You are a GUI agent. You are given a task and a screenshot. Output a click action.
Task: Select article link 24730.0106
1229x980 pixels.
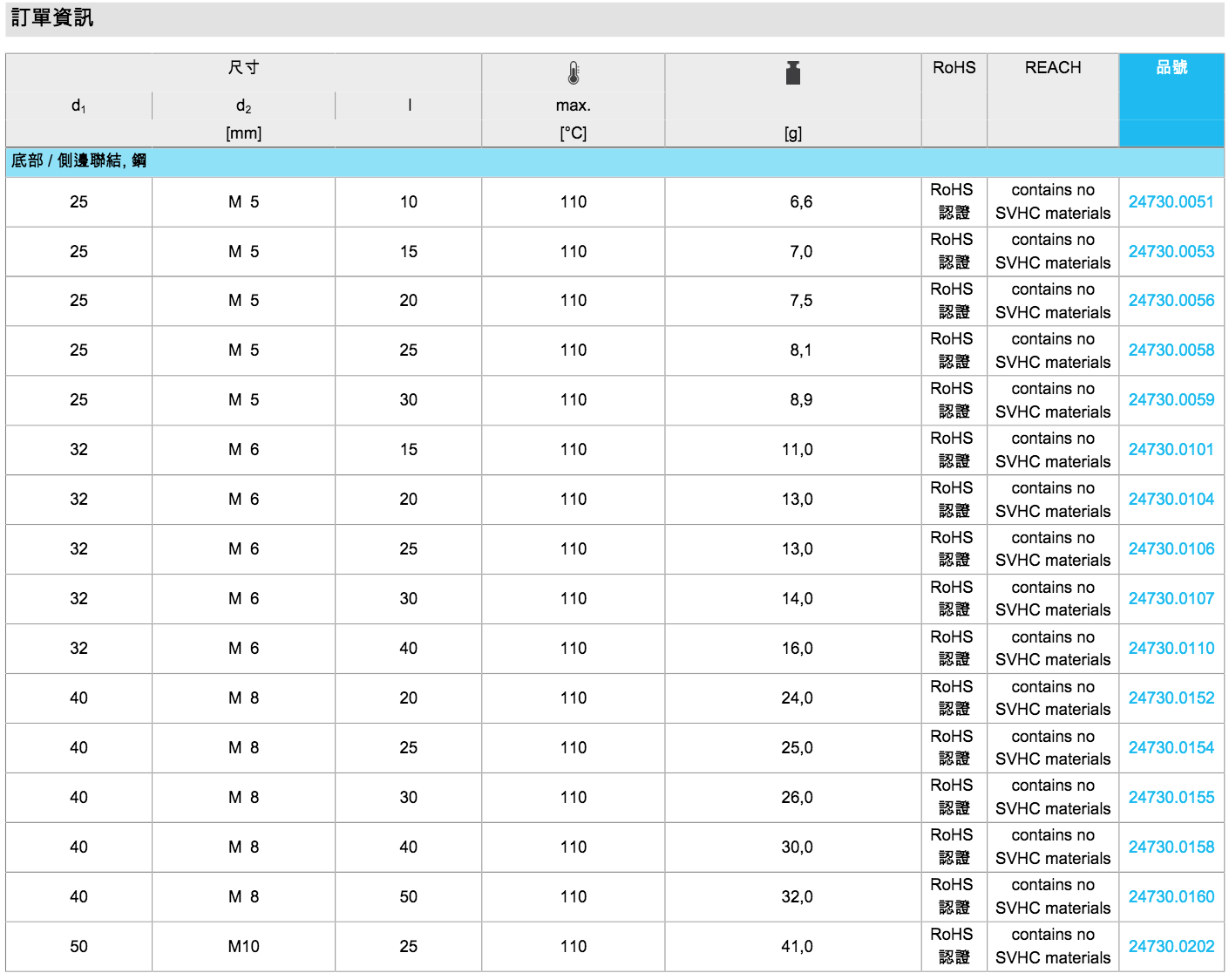(1171, 548)
